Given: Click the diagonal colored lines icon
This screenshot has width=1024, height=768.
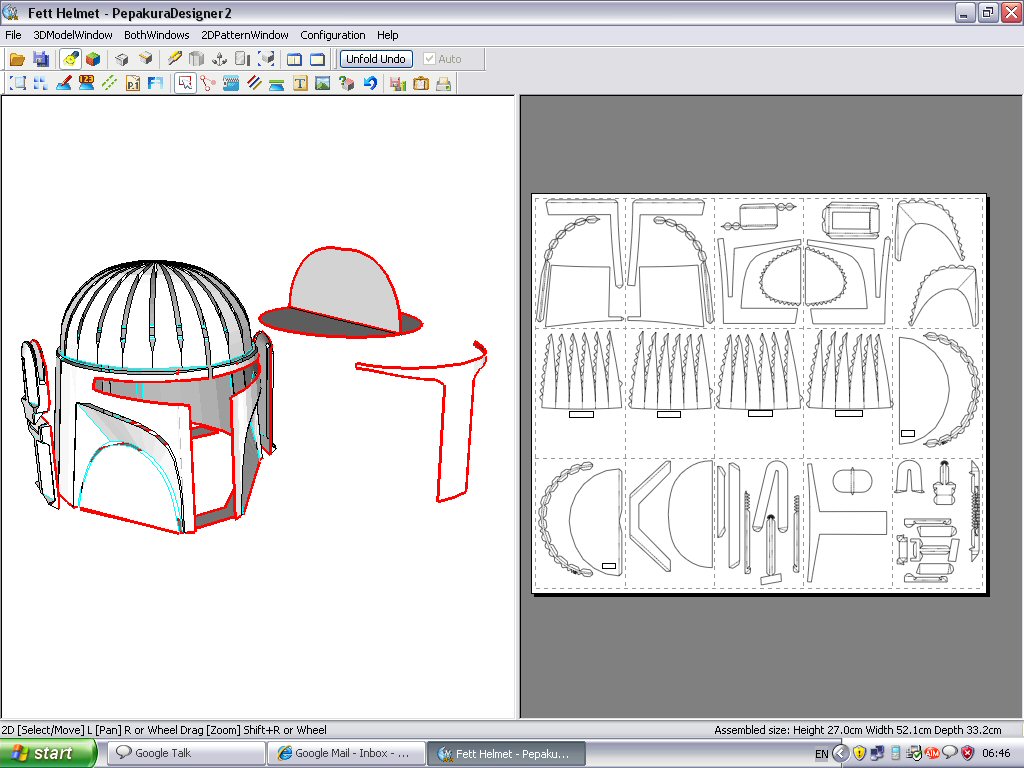Looking at the screenshot, I should pos(254,83).
